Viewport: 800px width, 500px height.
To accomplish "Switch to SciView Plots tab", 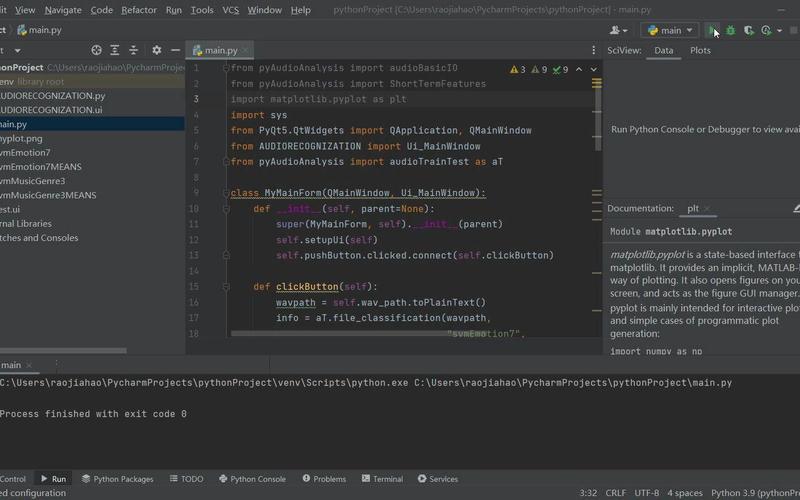I will click(x=700, y=51).
